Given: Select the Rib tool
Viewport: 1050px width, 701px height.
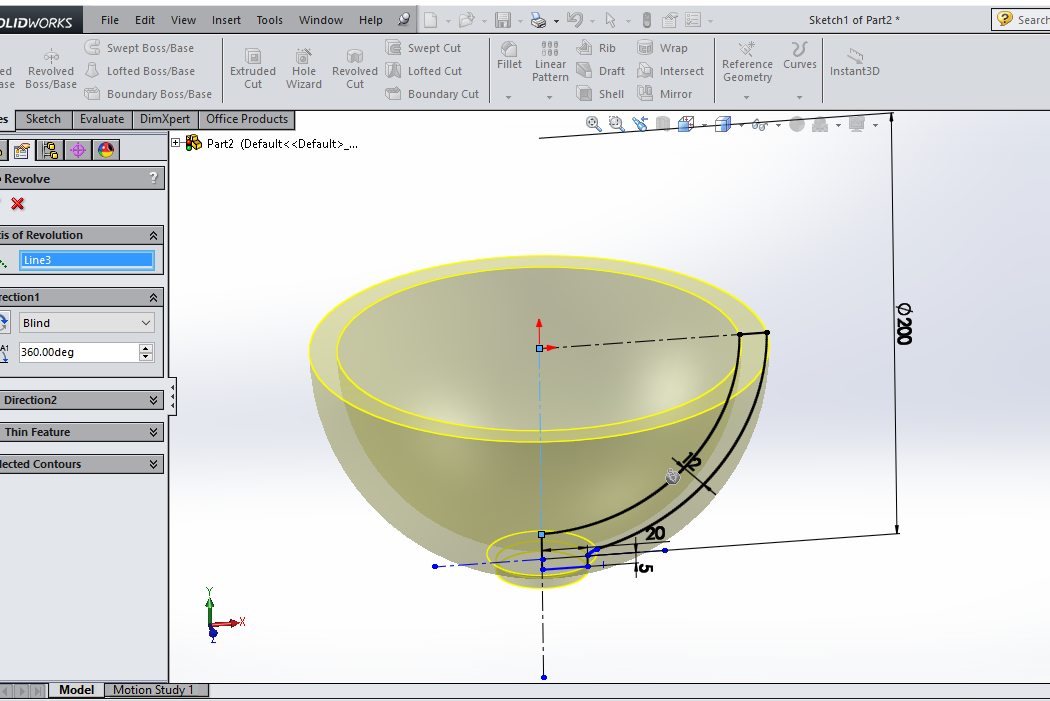Looking at the screenshot, I should [x=596, y=48].
